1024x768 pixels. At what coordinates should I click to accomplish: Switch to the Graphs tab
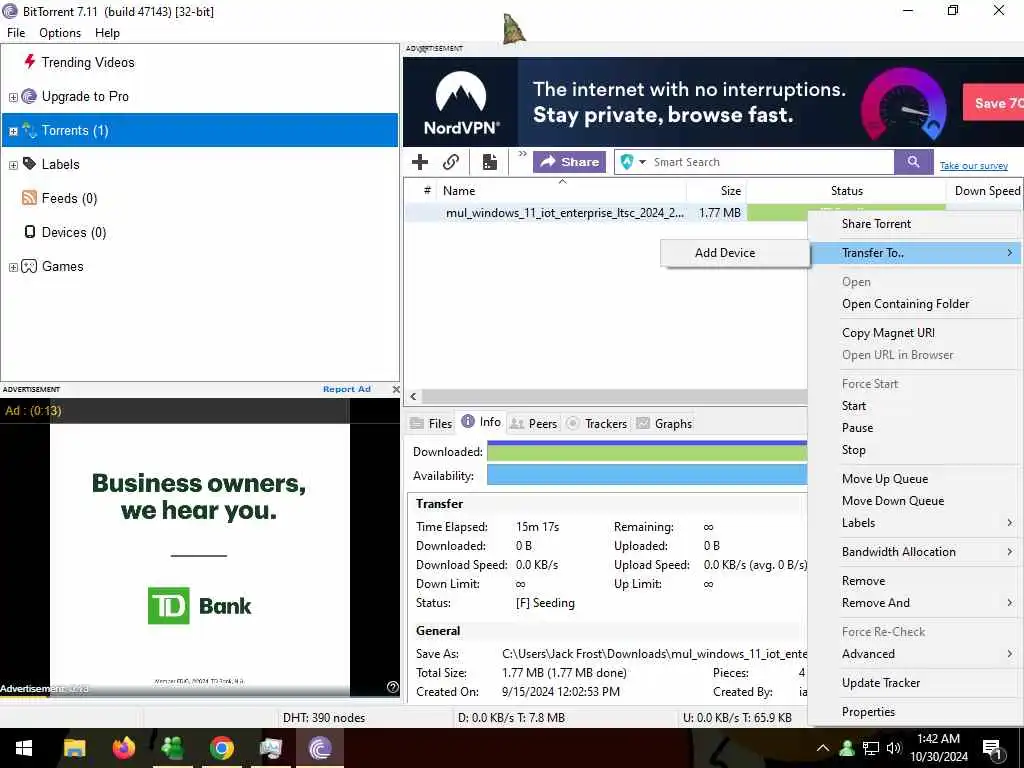(x=664, y=423)
